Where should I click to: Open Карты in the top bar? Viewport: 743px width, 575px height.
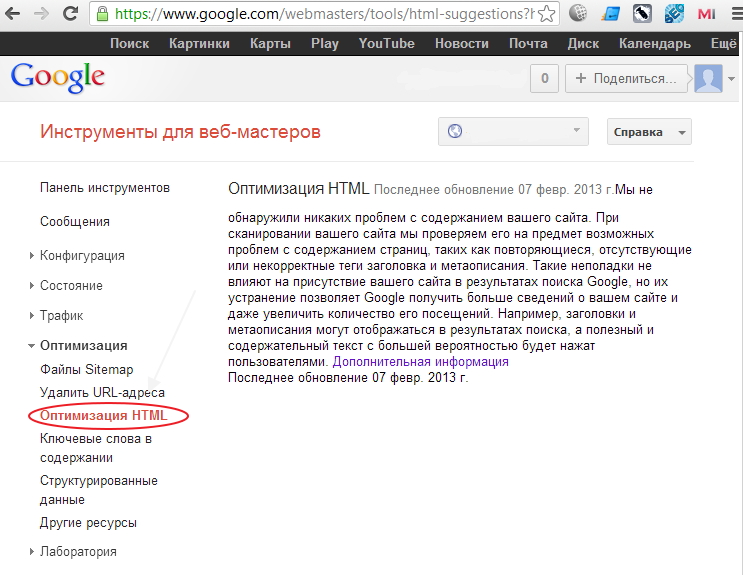point(270,44)
